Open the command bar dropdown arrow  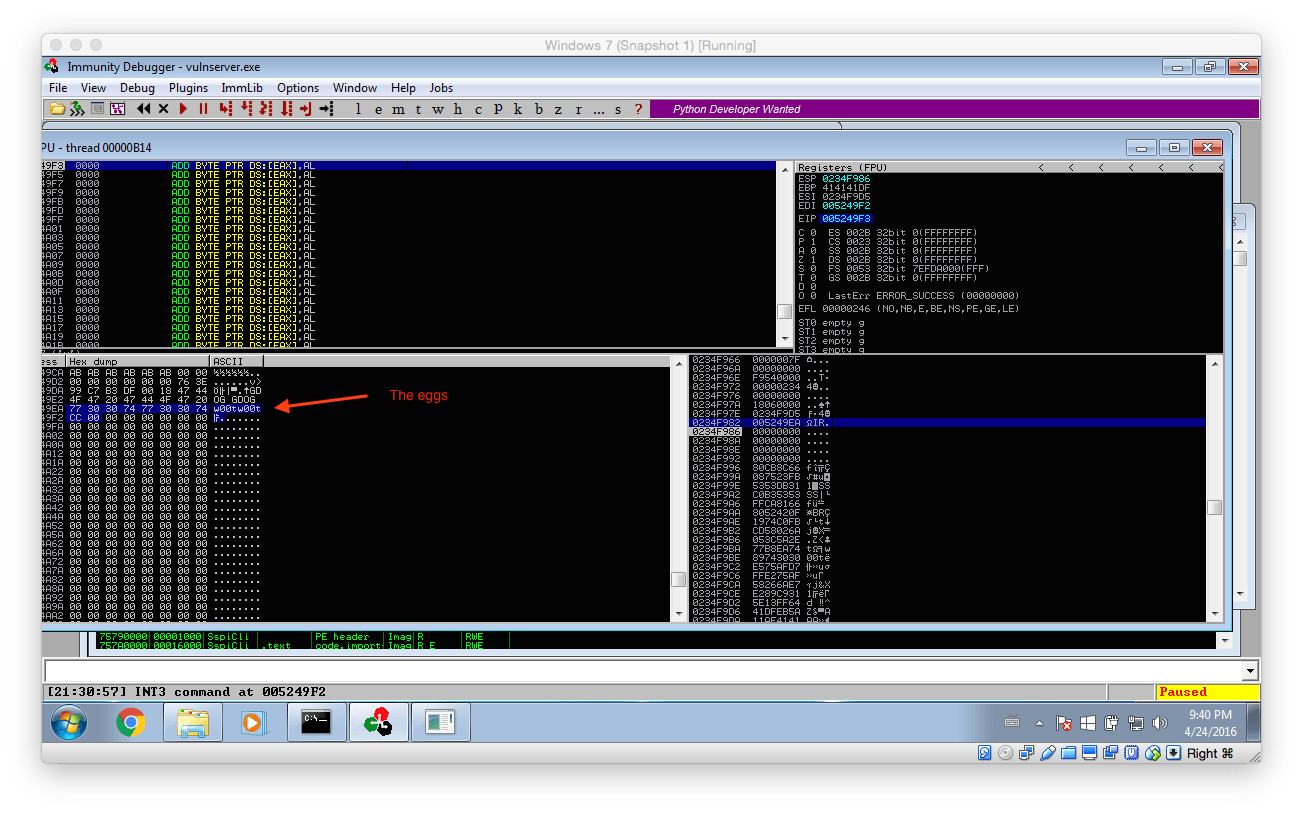tap(1249, 671)
